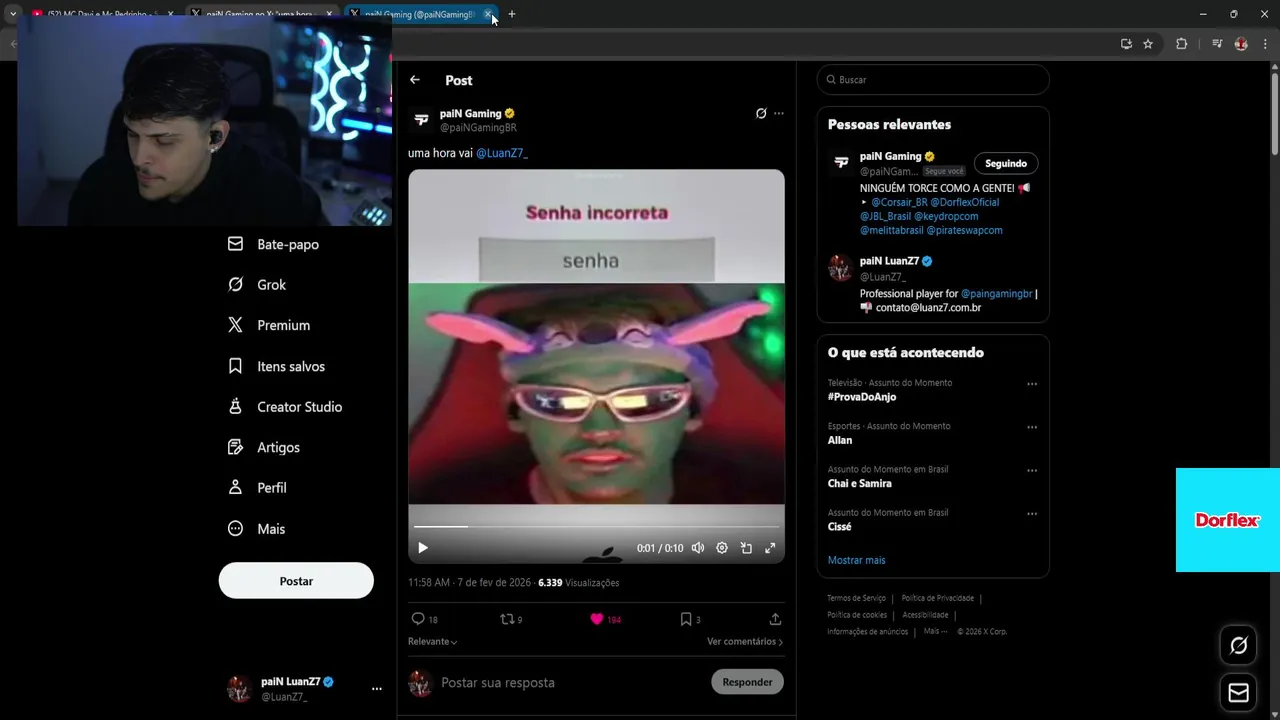Open the media controls toolbar icon
The height and width of the screenshot is (720, 1280).
tap(1217, 44)
